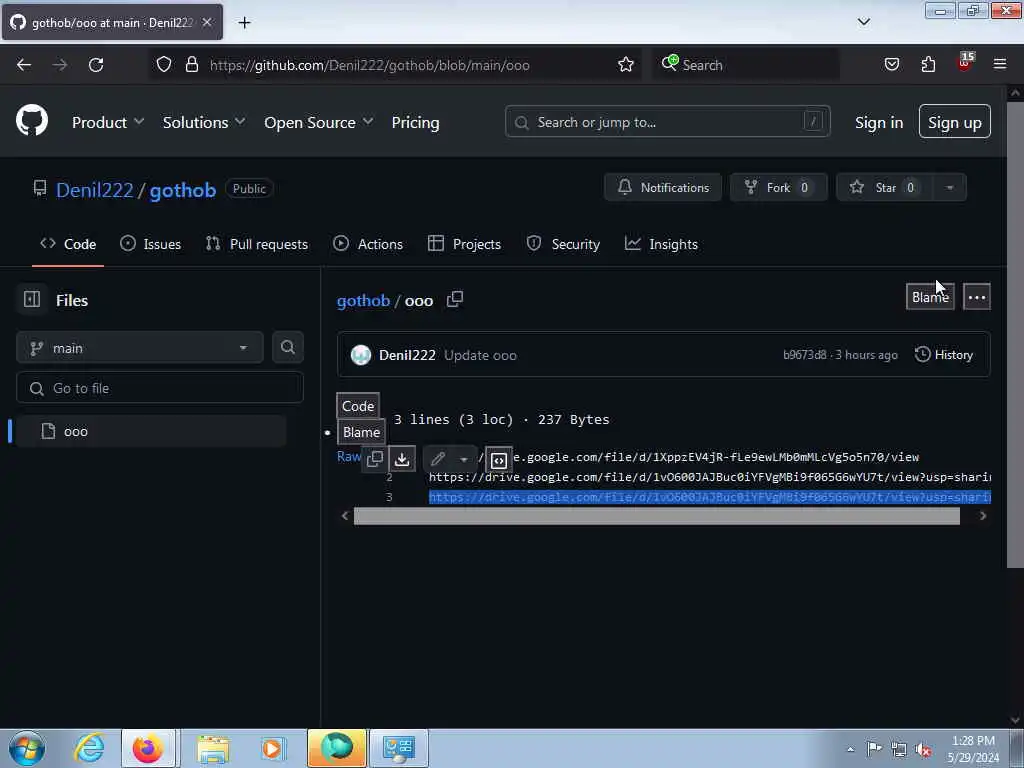
Task: Bookmark this page with the star icon
Action: coord(626,65)
